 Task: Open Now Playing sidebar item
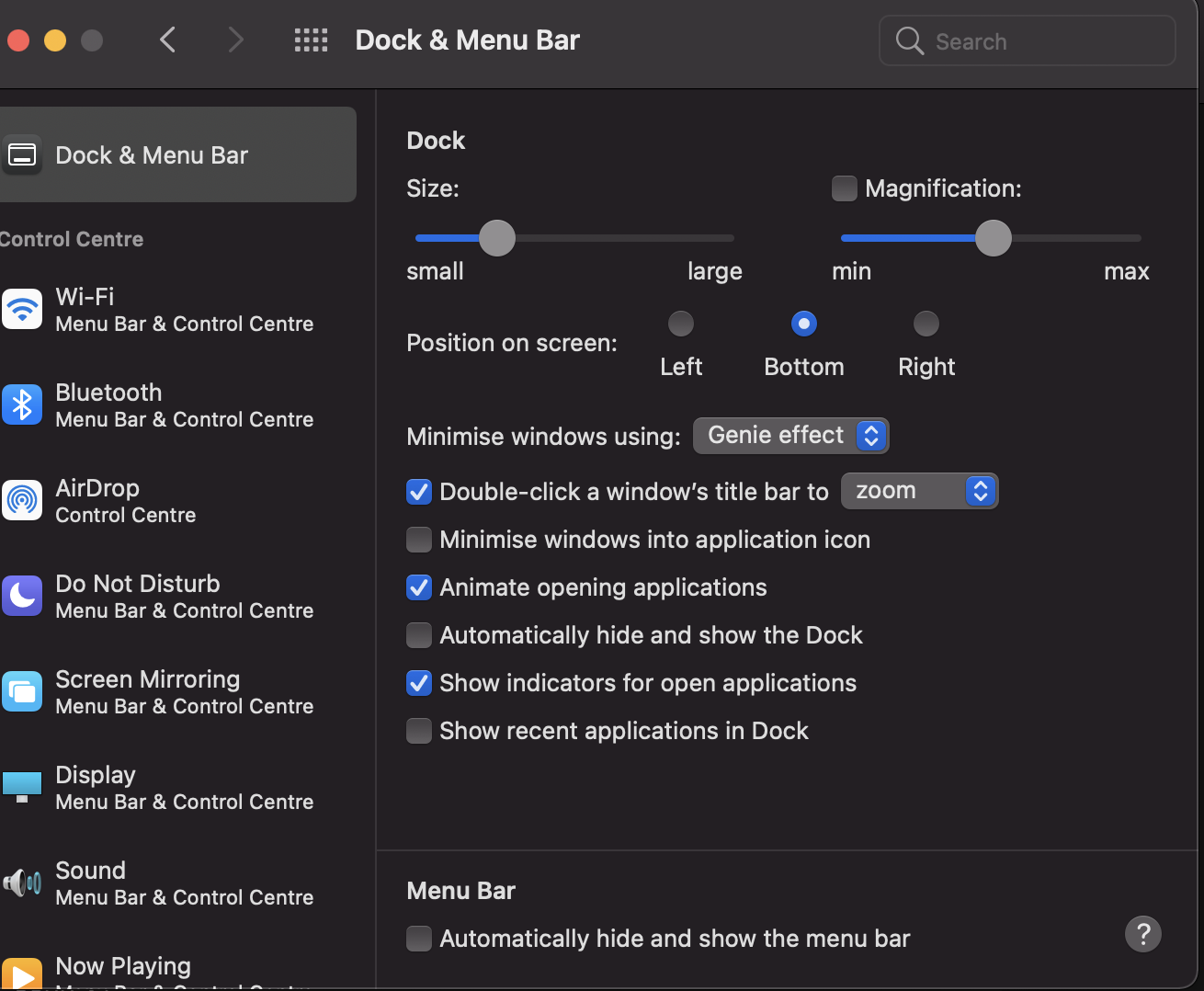pyautogui.click(x=123, y=967)
